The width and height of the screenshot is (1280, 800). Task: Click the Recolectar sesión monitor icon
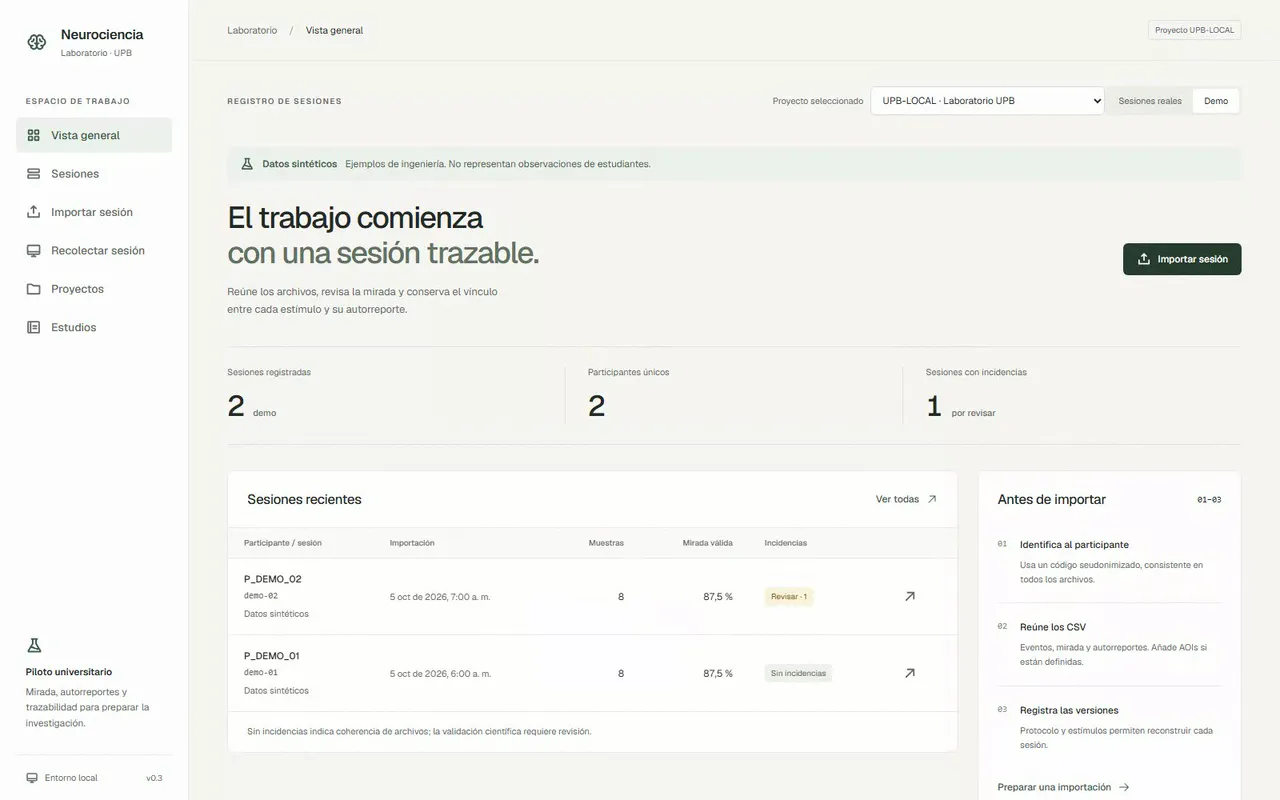tap(34, 251)
